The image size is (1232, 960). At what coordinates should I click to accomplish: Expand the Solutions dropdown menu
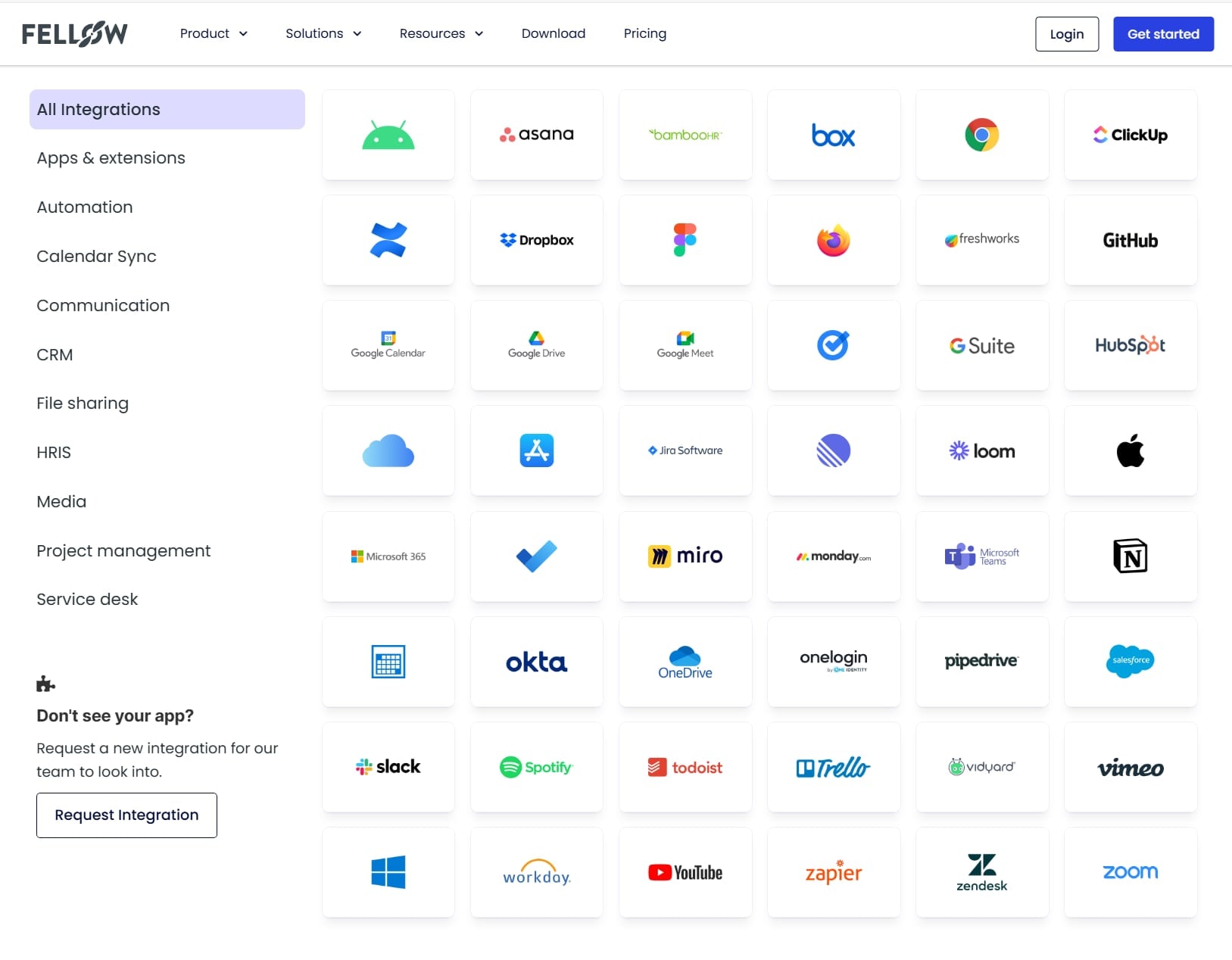pyautogui.click(x=323, y=33)
